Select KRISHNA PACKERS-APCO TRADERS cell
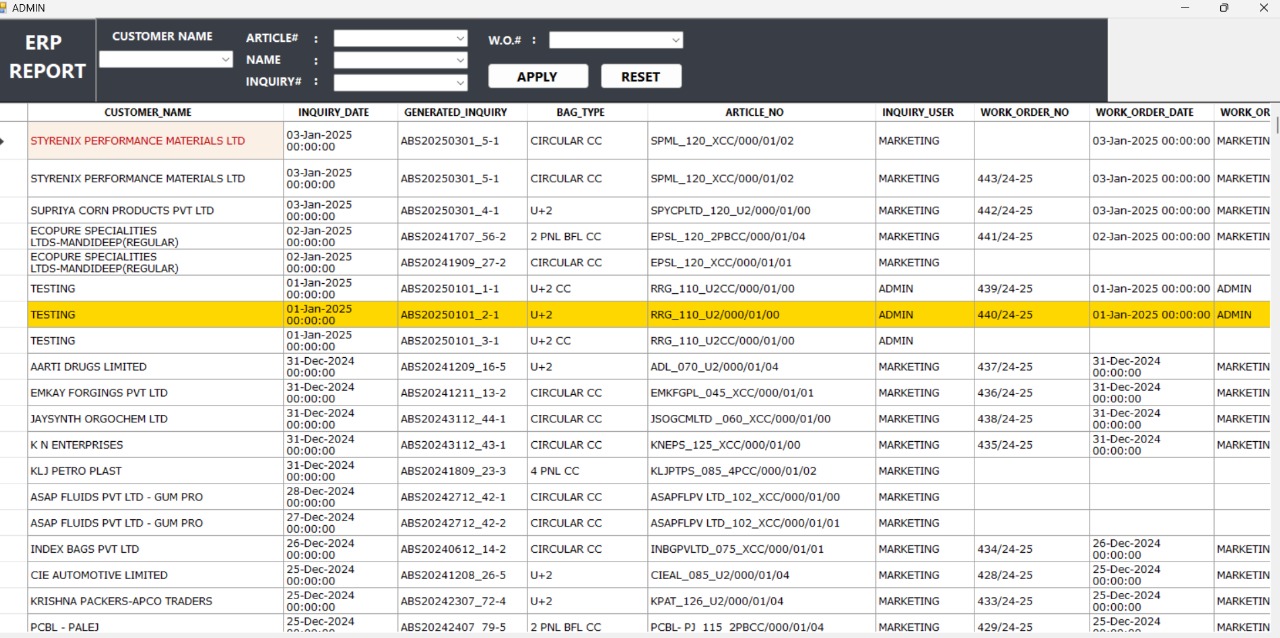Image resolution: width=1280 pixels, height=638 pixels. [x=155, y=601]
